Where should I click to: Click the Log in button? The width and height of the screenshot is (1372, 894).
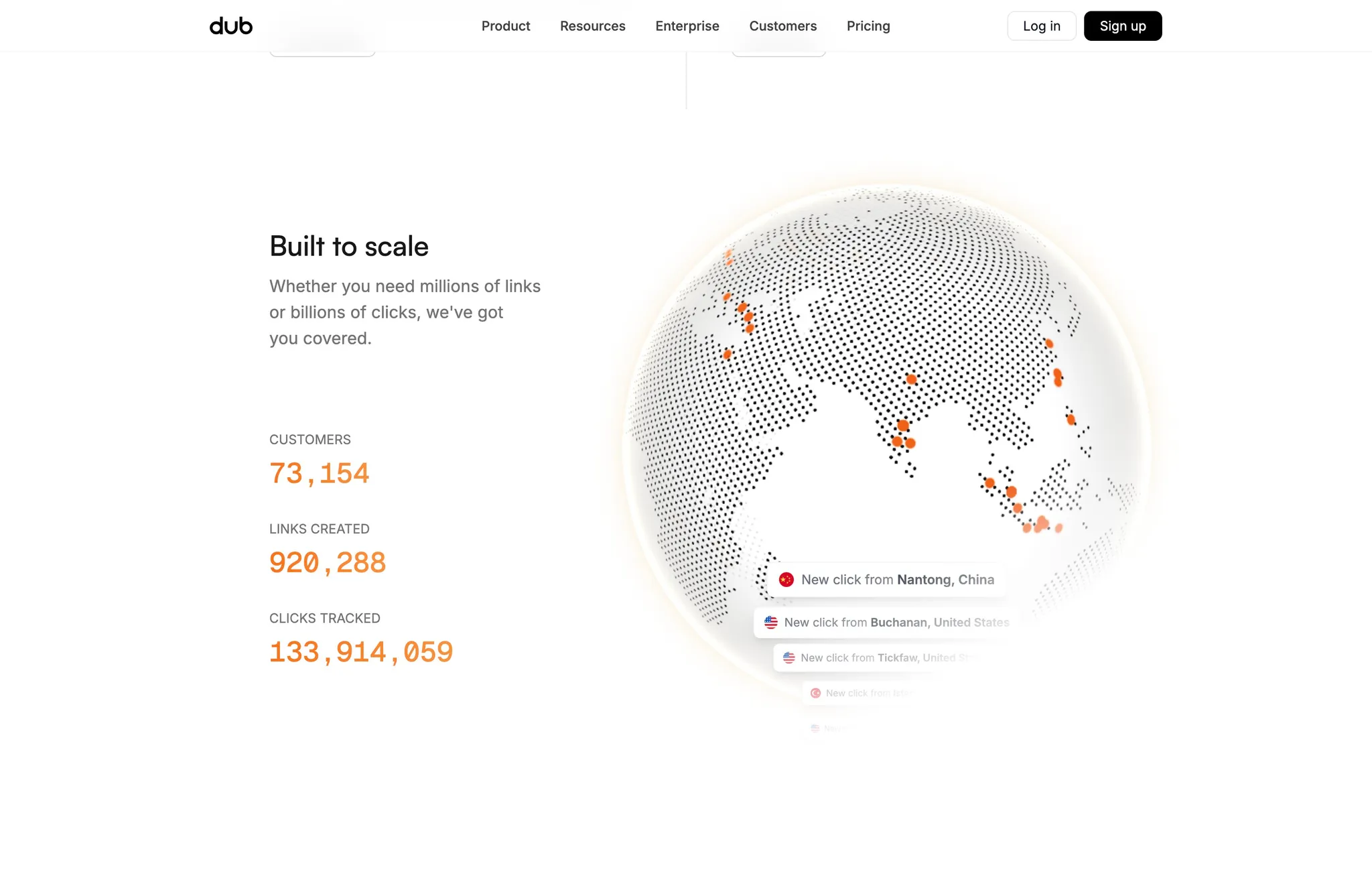tap(1042, 26)
